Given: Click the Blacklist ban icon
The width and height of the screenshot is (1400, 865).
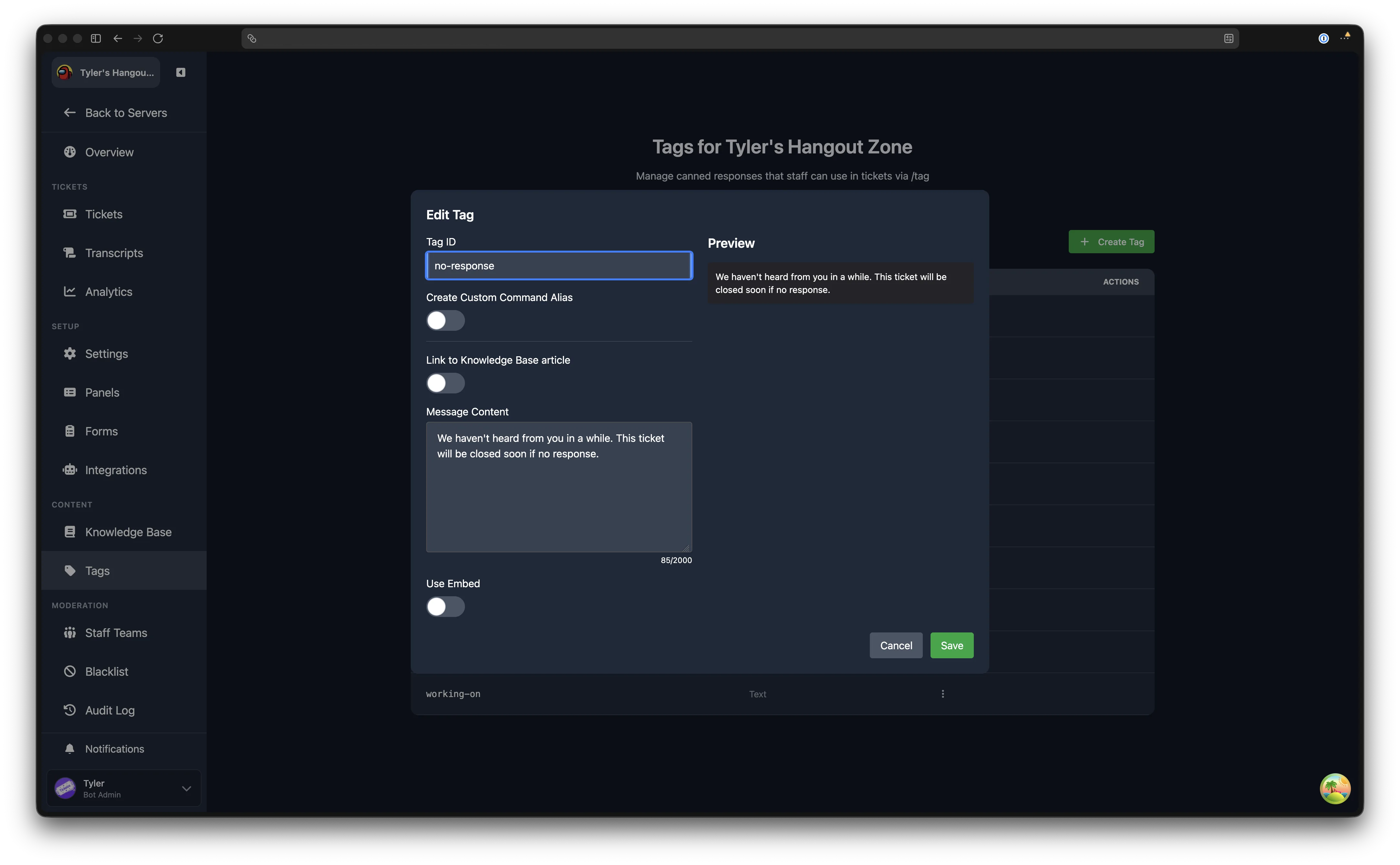Looking at the screenshot, I should pyautogui.click(x=70, y=672).
